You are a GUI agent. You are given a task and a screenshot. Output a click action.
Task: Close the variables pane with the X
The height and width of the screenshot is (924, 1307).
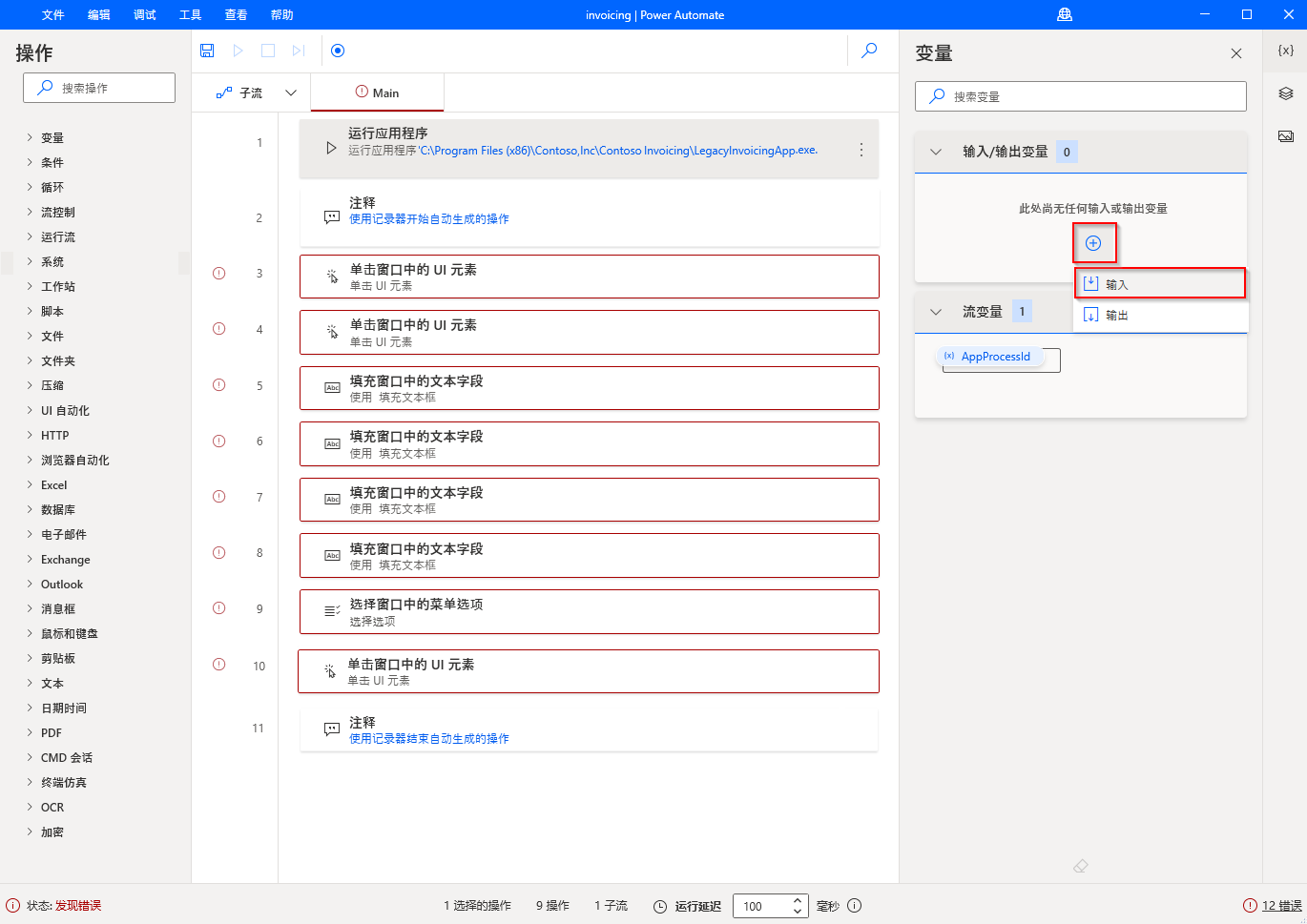tap(1236, 53)
